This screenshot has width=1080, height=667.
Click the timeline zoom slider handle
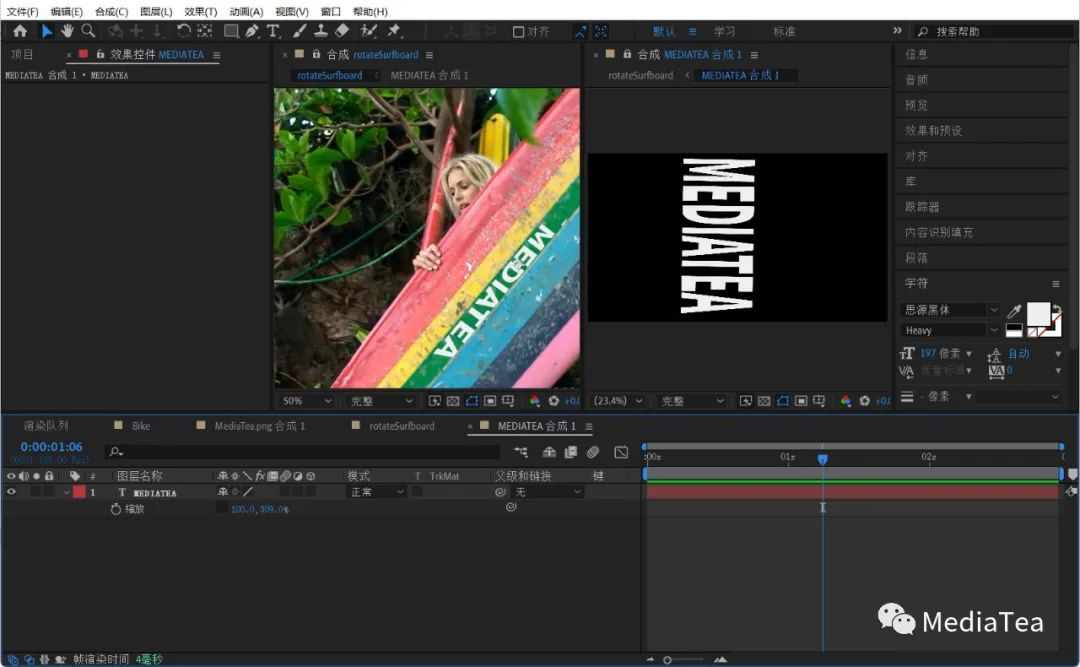point(667,660)
